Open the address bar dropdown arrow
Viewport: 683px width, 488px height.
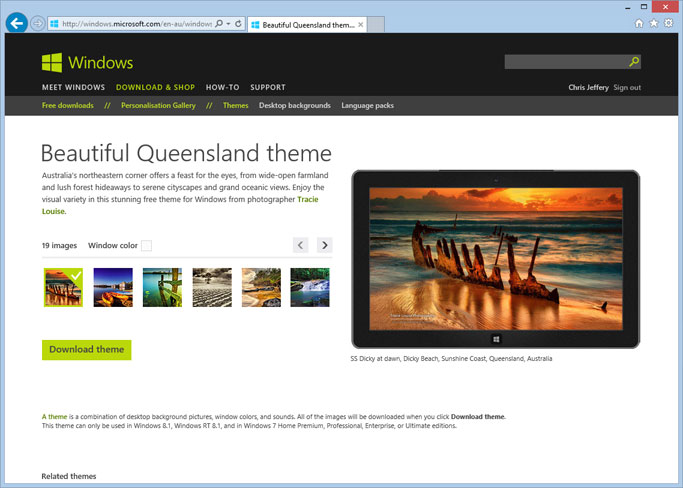[229, 24]
